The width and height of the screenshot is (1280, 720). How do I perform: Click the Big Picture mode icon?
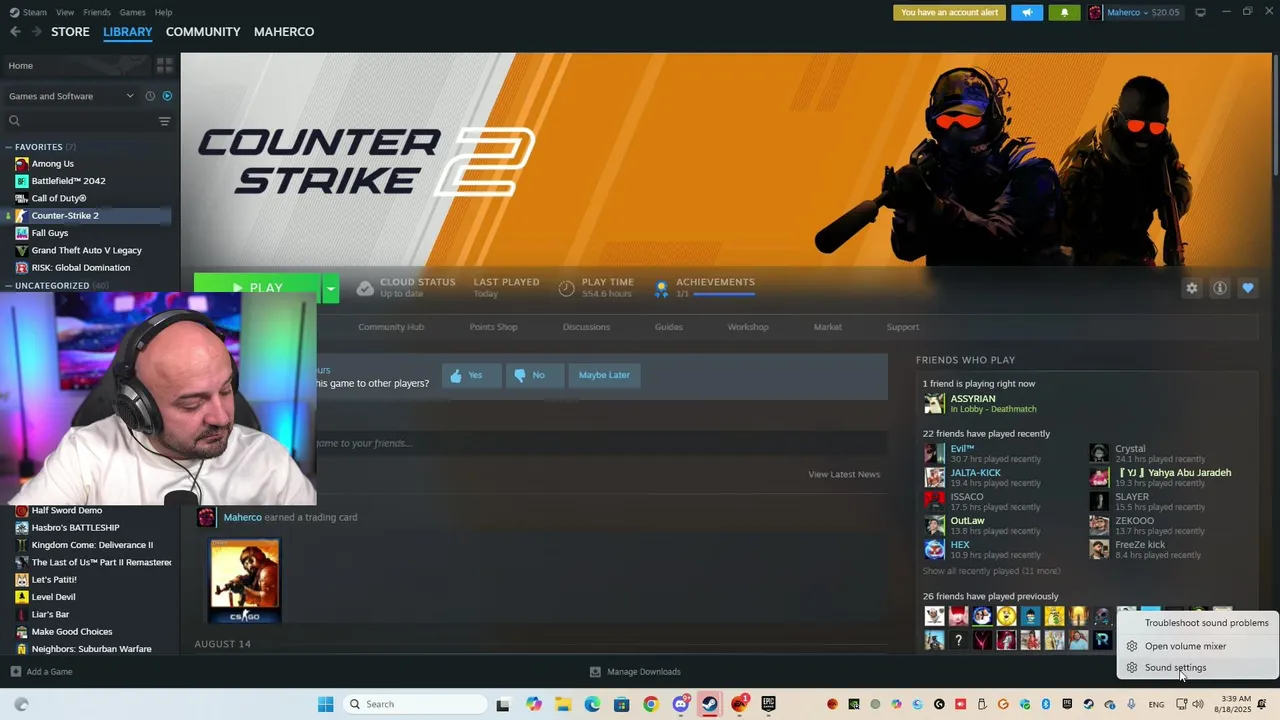point(1200,12)
